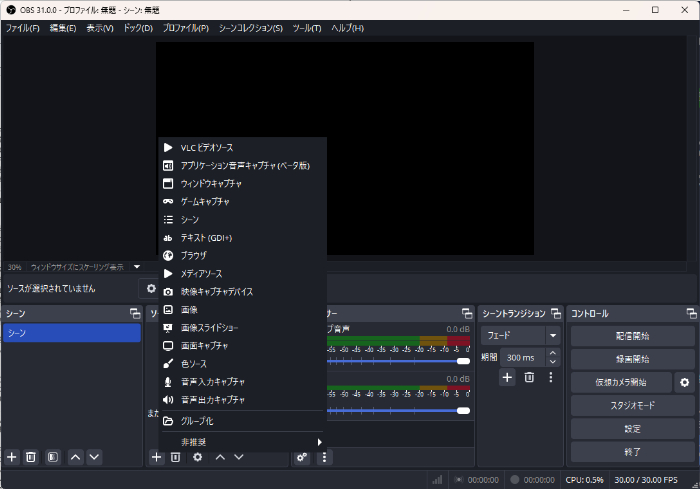Add a new scene with plus icon
700x489 pixels.
coord(12,457)
